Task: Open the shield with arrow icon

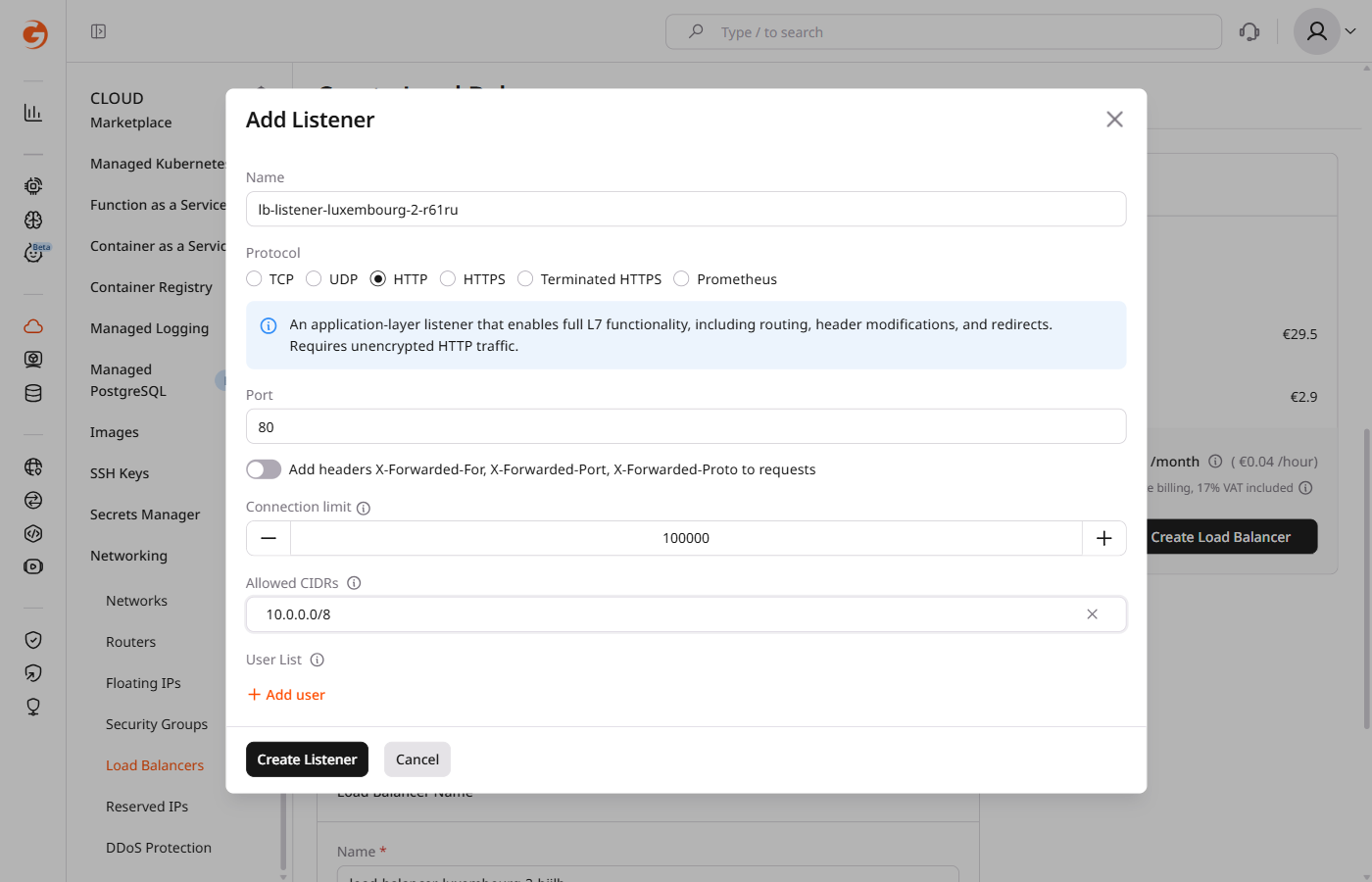Action: pyautogui.click(x=33, y=673)
